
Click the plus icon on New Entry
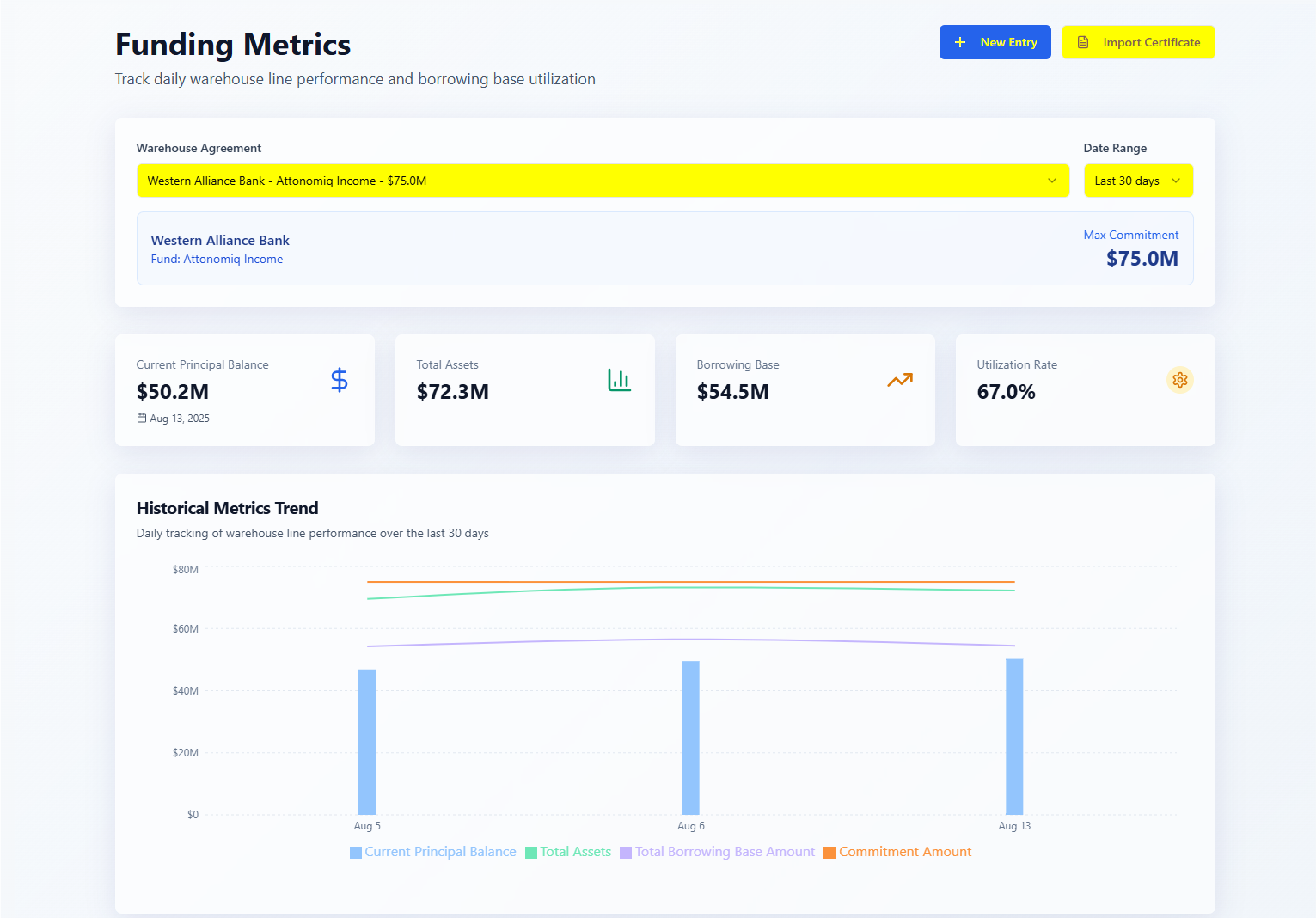960,42
